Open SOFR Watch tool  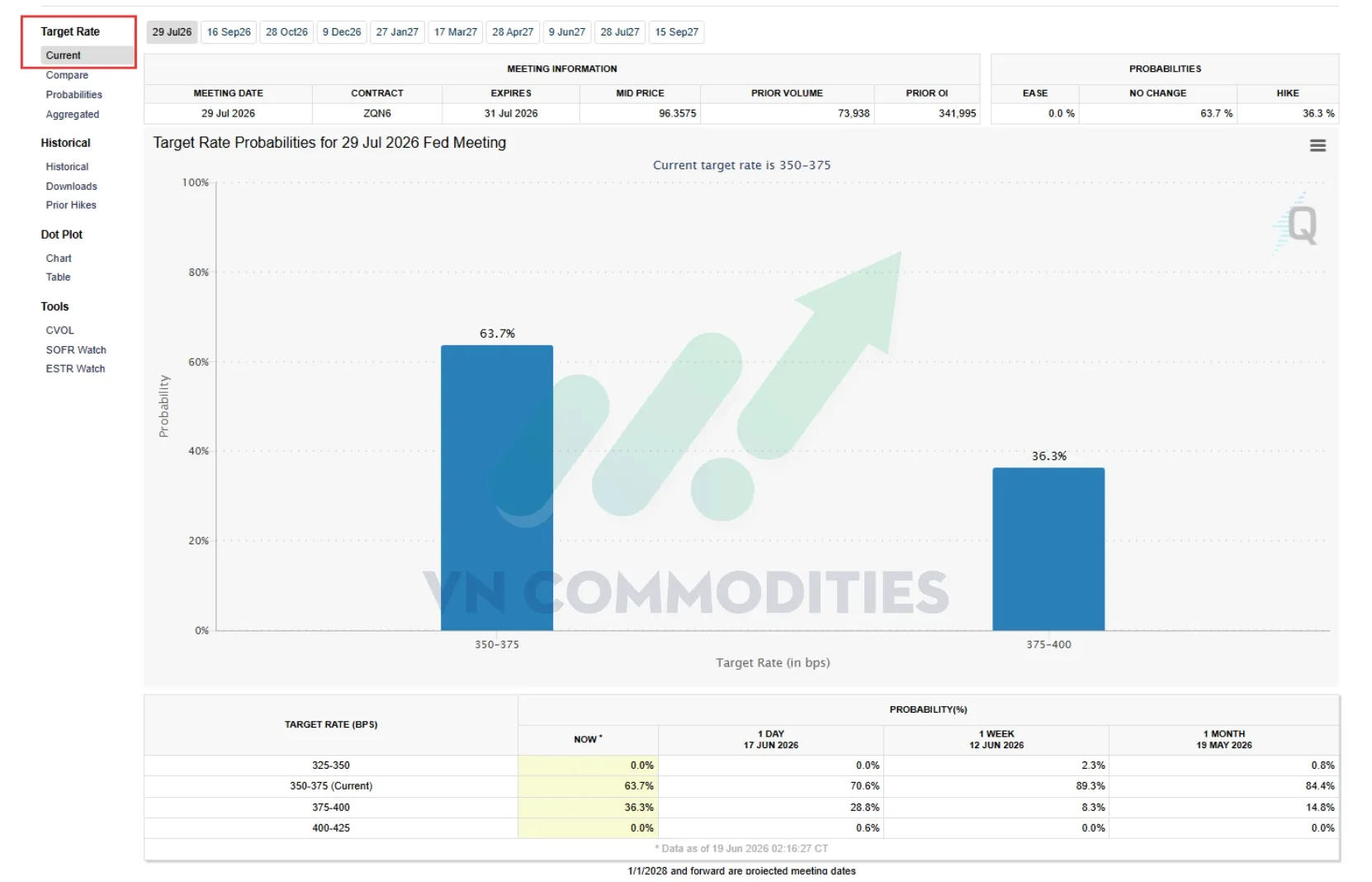pos(76,350)
